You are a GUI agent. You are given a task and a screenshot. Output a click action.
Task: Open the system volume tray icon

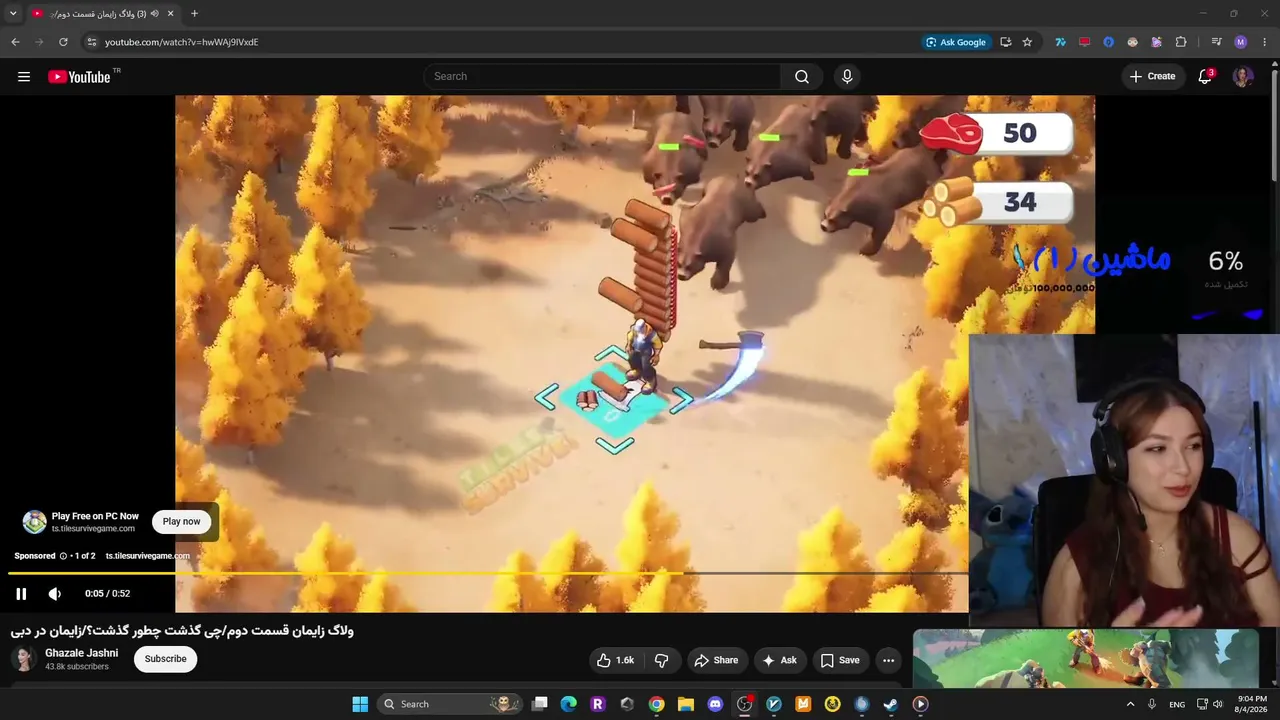1217,704
